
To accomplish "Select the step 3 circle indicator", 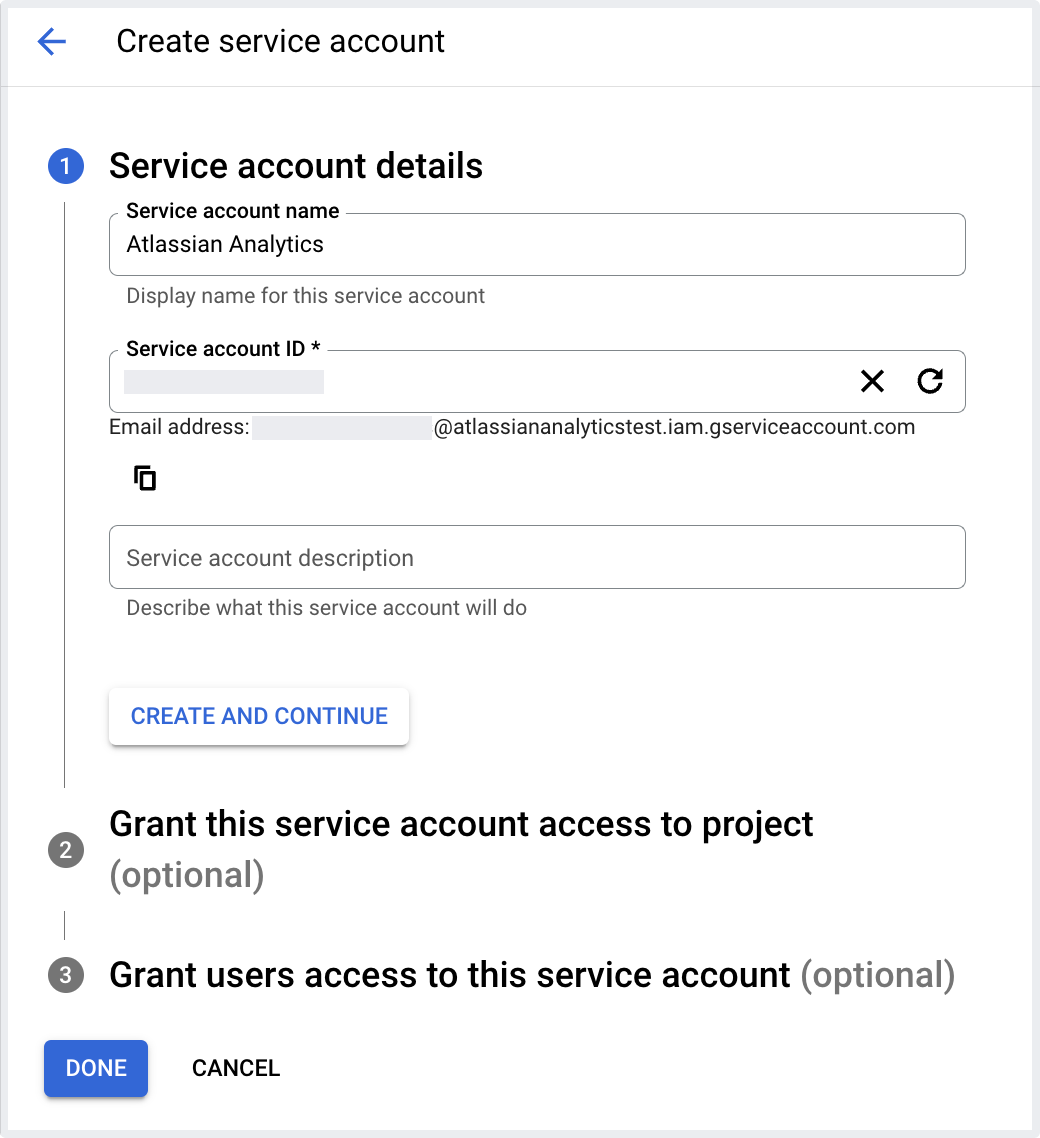I will pos(66,975).
